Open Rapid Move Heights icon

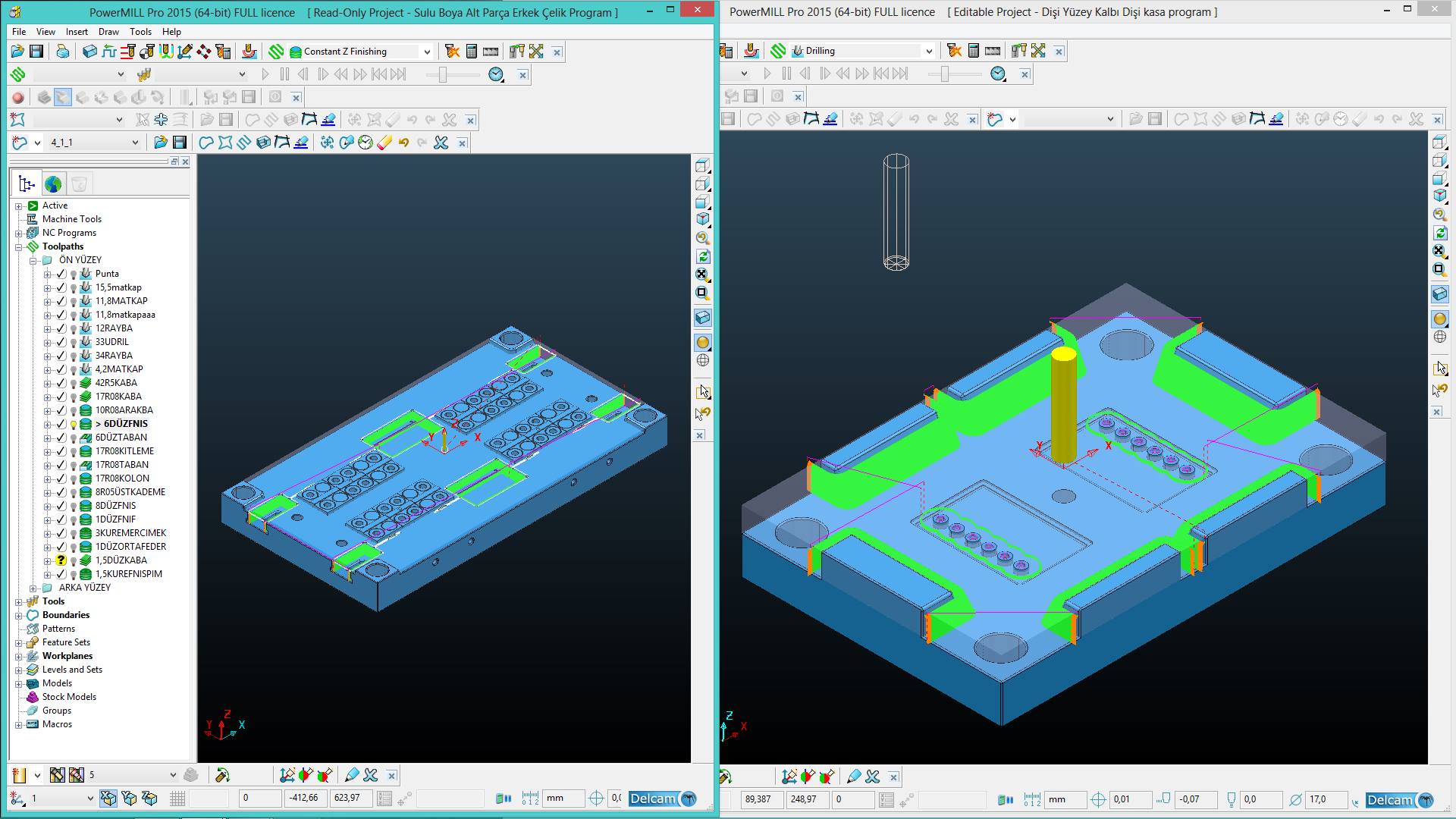128,52
